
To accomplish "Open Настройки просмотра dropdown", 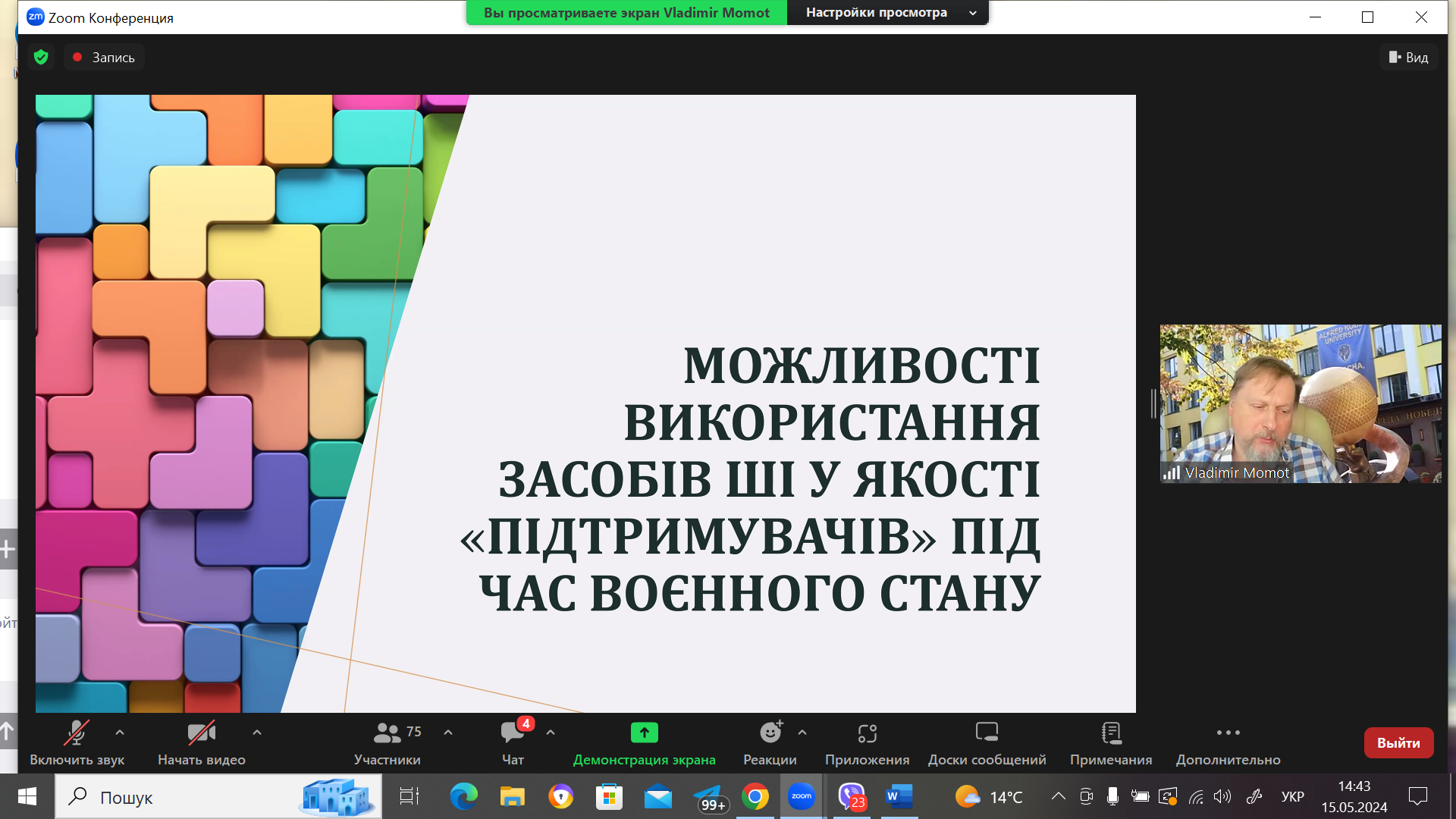I will click(x=887, y=13).
